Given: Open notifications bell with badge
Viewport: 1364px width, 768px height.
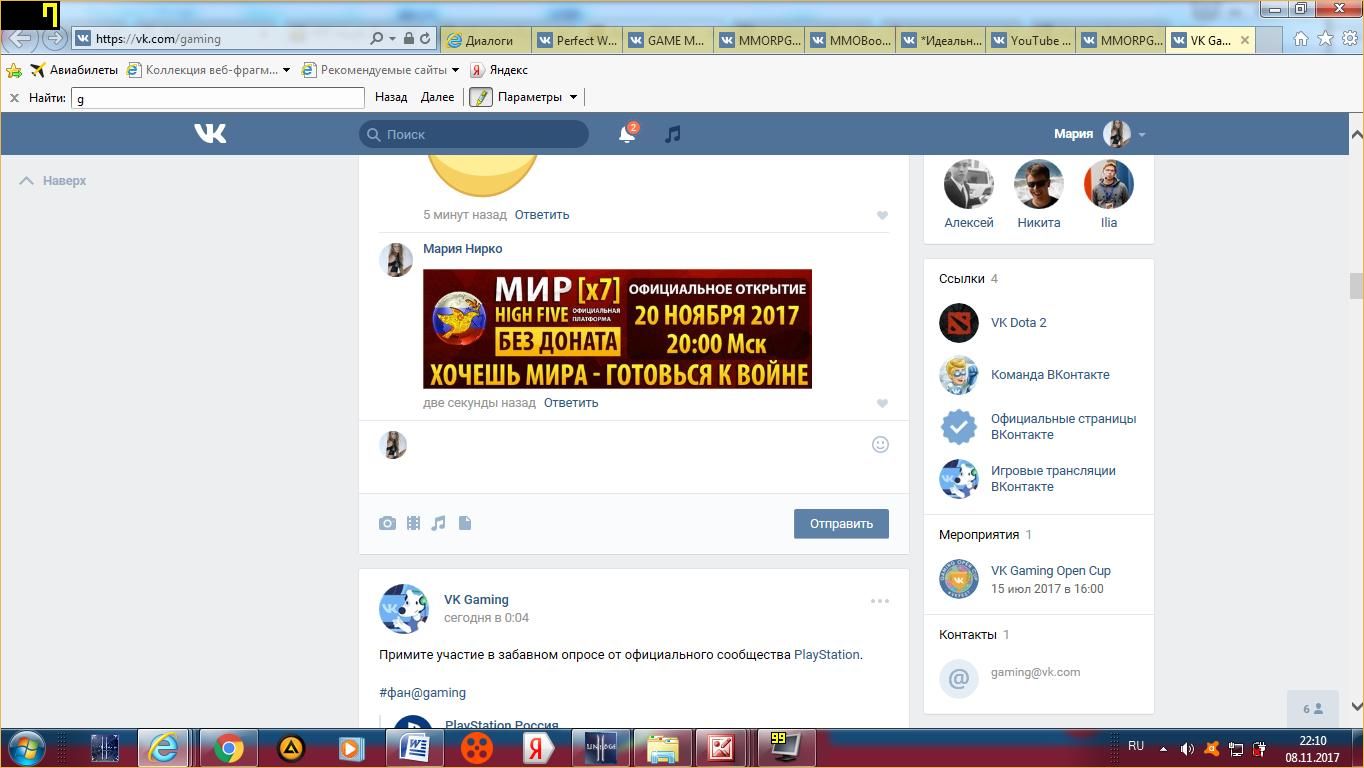Looking at the screenshot, I should [x=627, y=133].
